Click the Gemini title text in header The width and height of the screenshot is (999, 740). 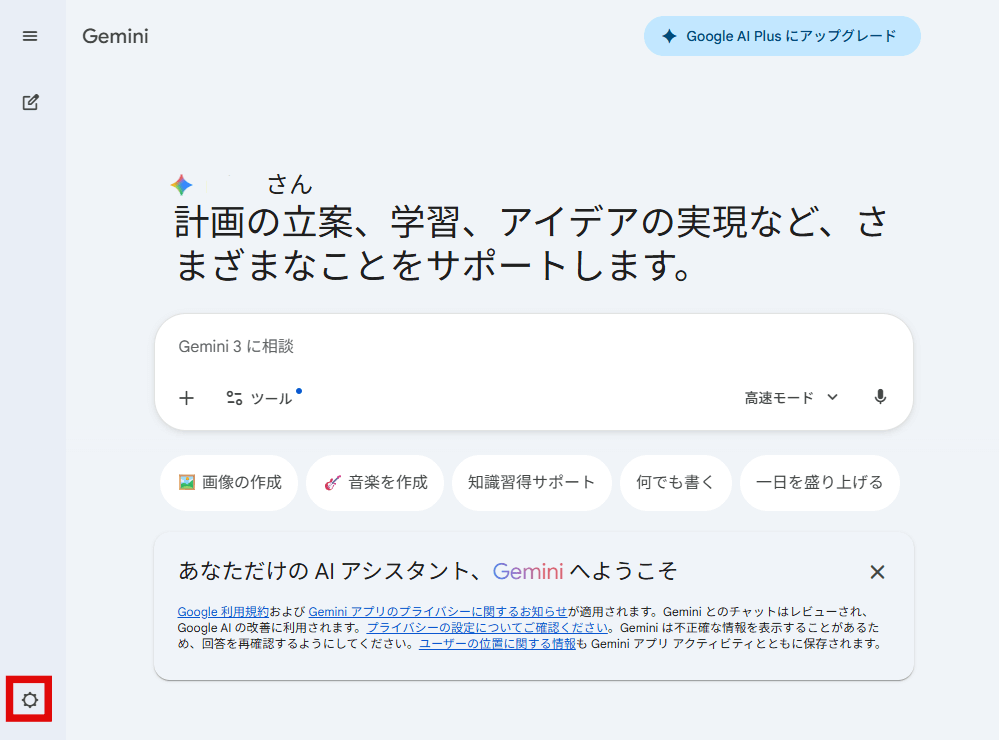(115, 36)
